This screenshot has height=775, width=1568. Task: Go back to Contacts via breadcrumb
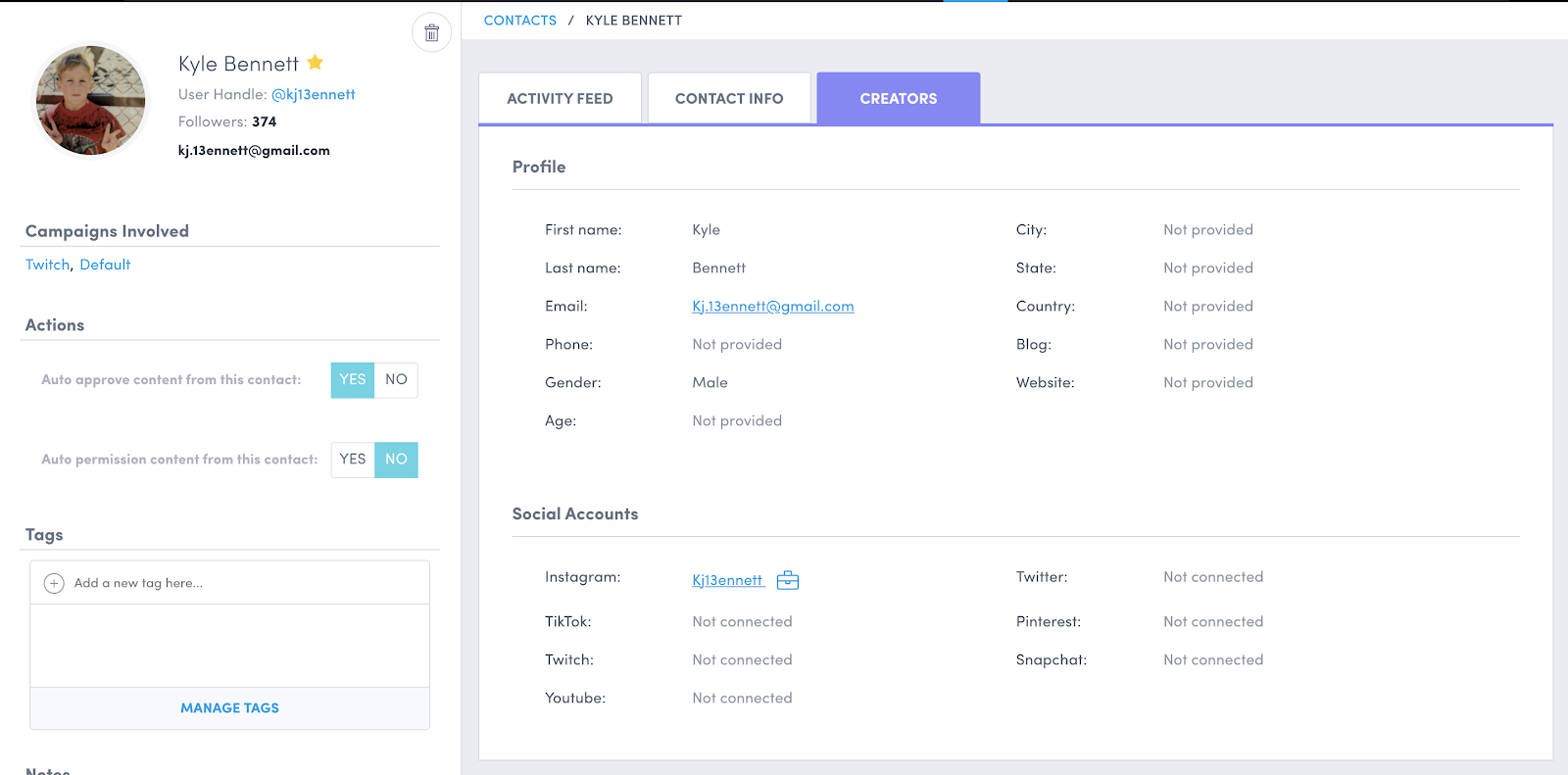tap(519, 21)
